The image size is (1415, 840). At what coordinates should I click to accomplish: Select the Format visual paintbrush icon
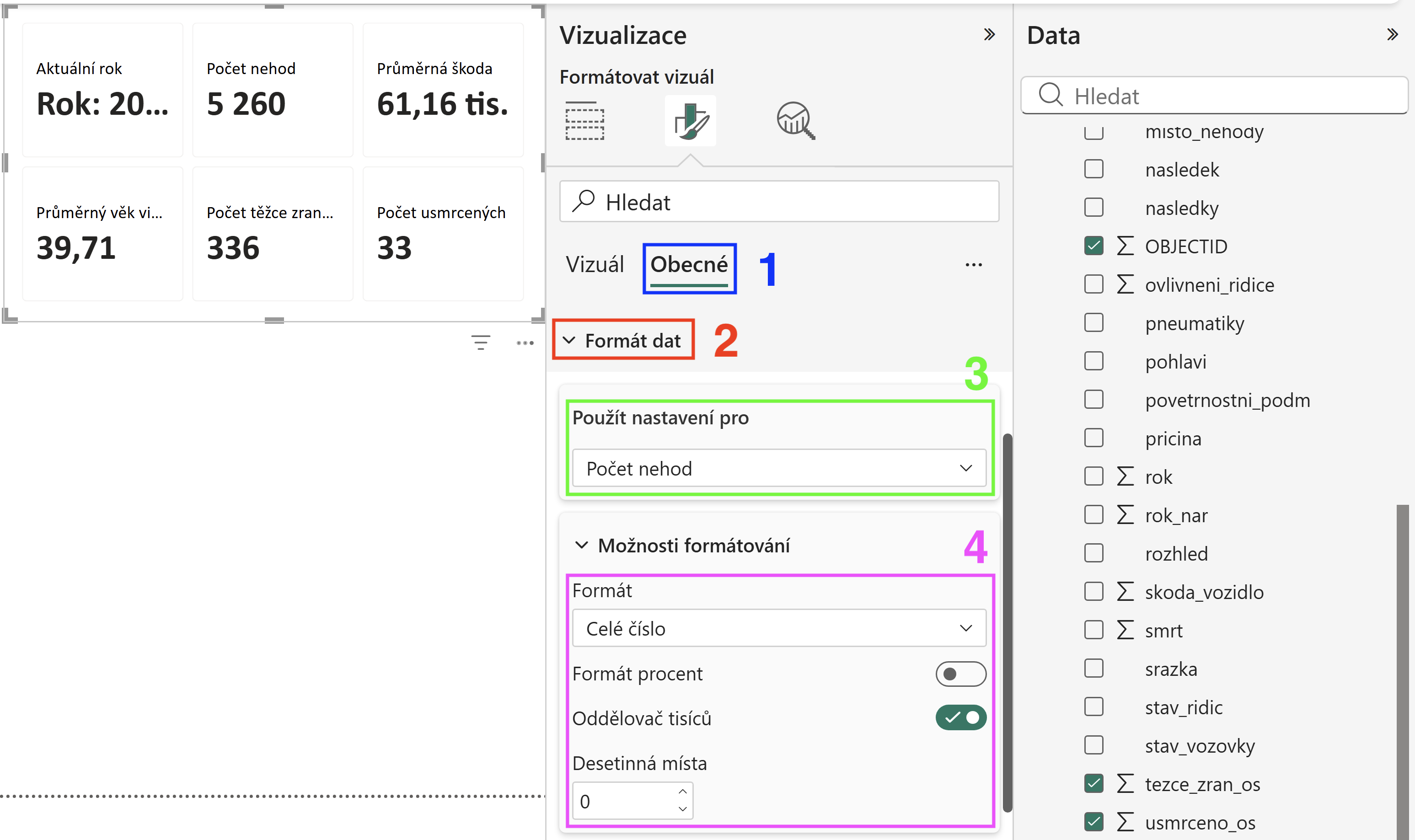coord(691,121)
